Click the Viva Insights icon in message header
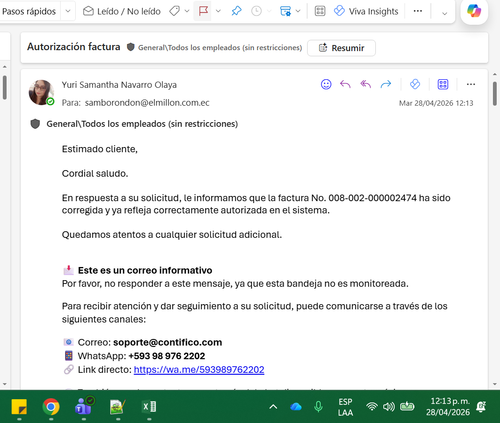The width and height of the screenshot is (500, 423). pyautogui.click(x=415, y=84)
